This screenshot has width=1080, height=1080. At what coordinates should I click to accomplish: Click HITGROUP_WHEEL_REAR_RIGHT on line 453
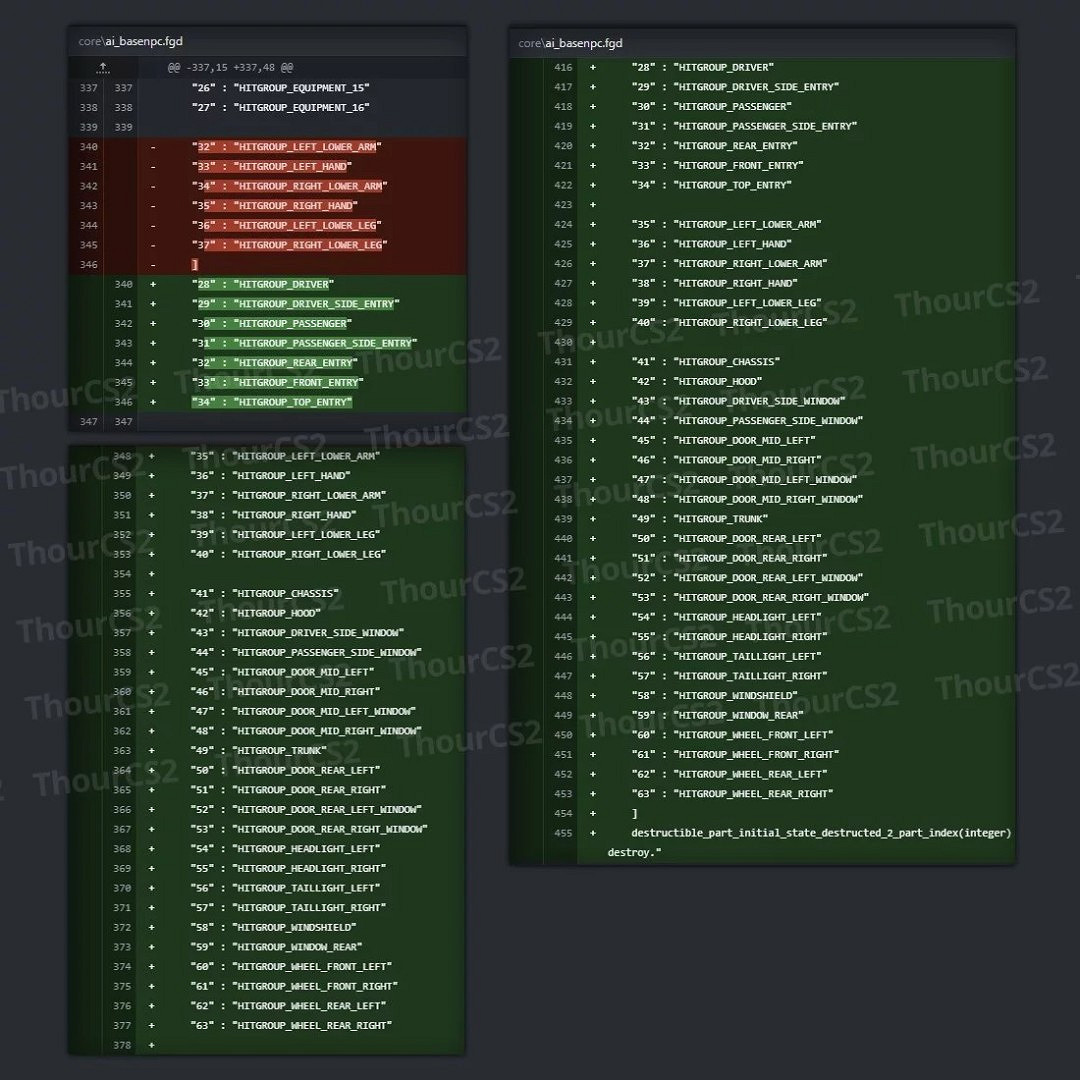[x=753, y=794]
